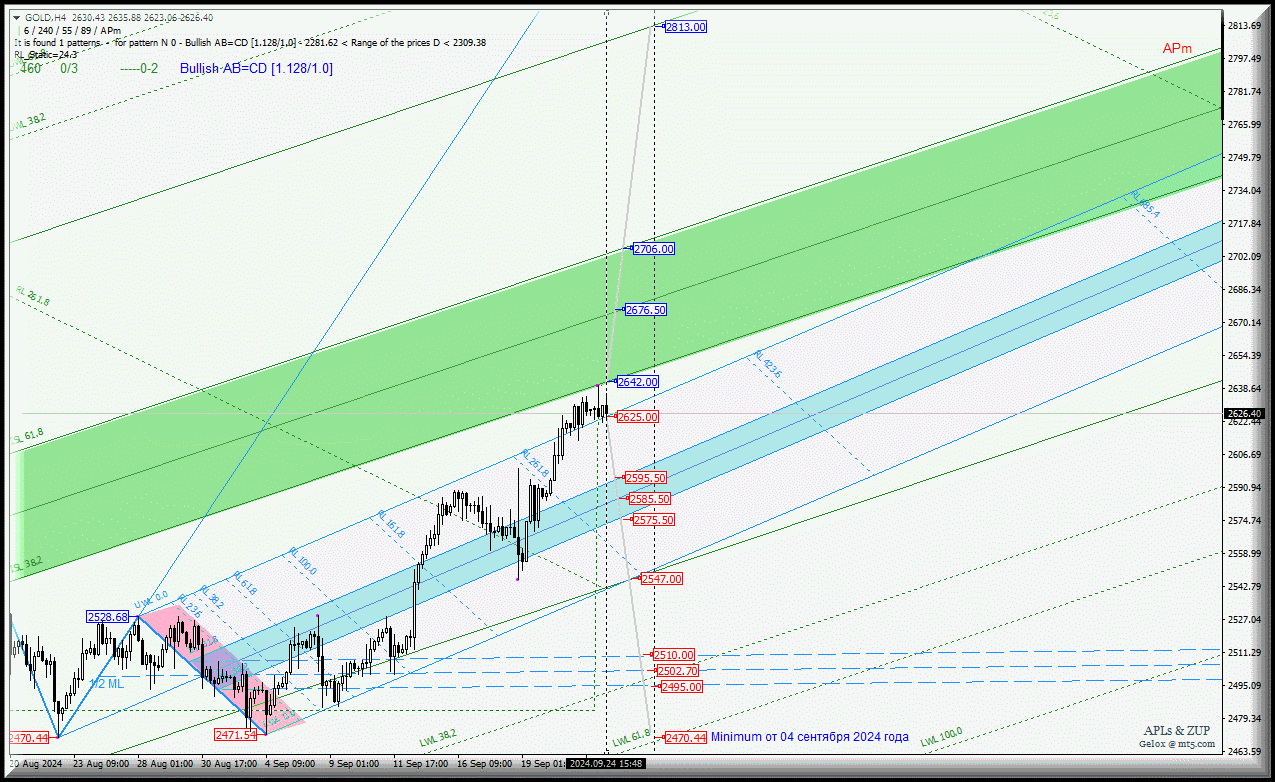Click the Minimum от 04 сентября text label
Screen dimensions: 1275x782
coord(809,737)
